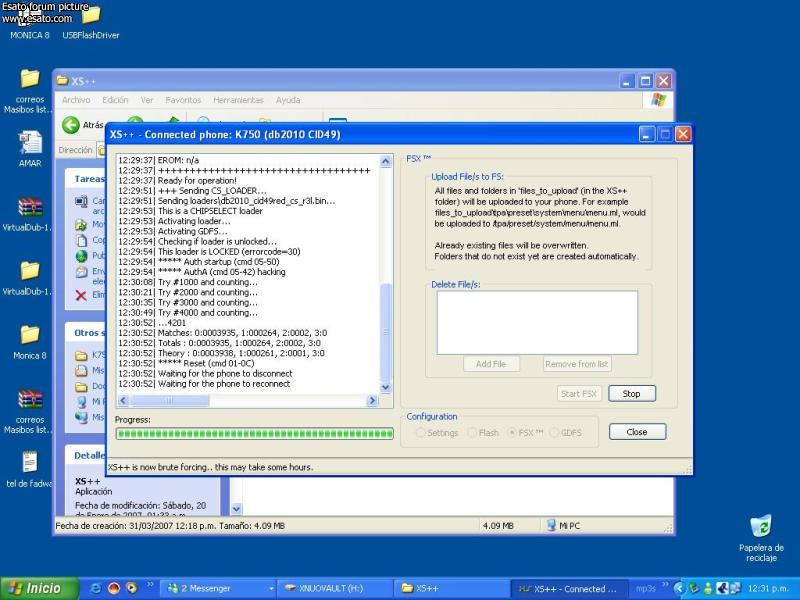Click the Mi PC icon in Explorer status bar
The image size is (800, 600).
[x=551, y=525]
